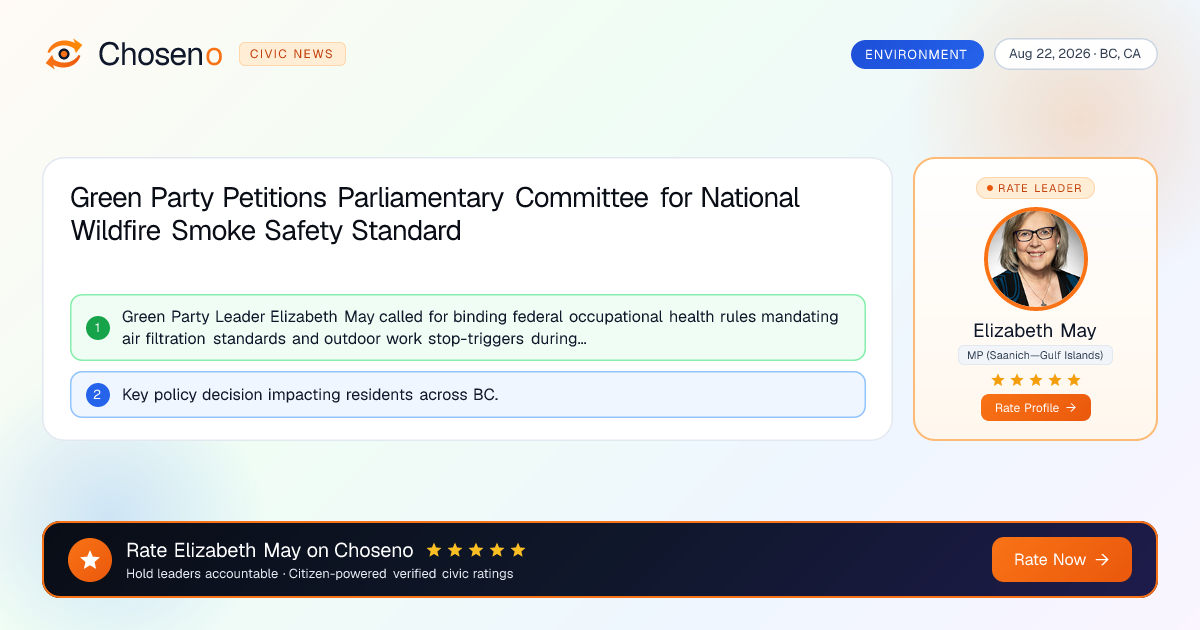Open the Key policy decision summary point
Viewport: 1200px width, 630px height.
coord(468,394)
